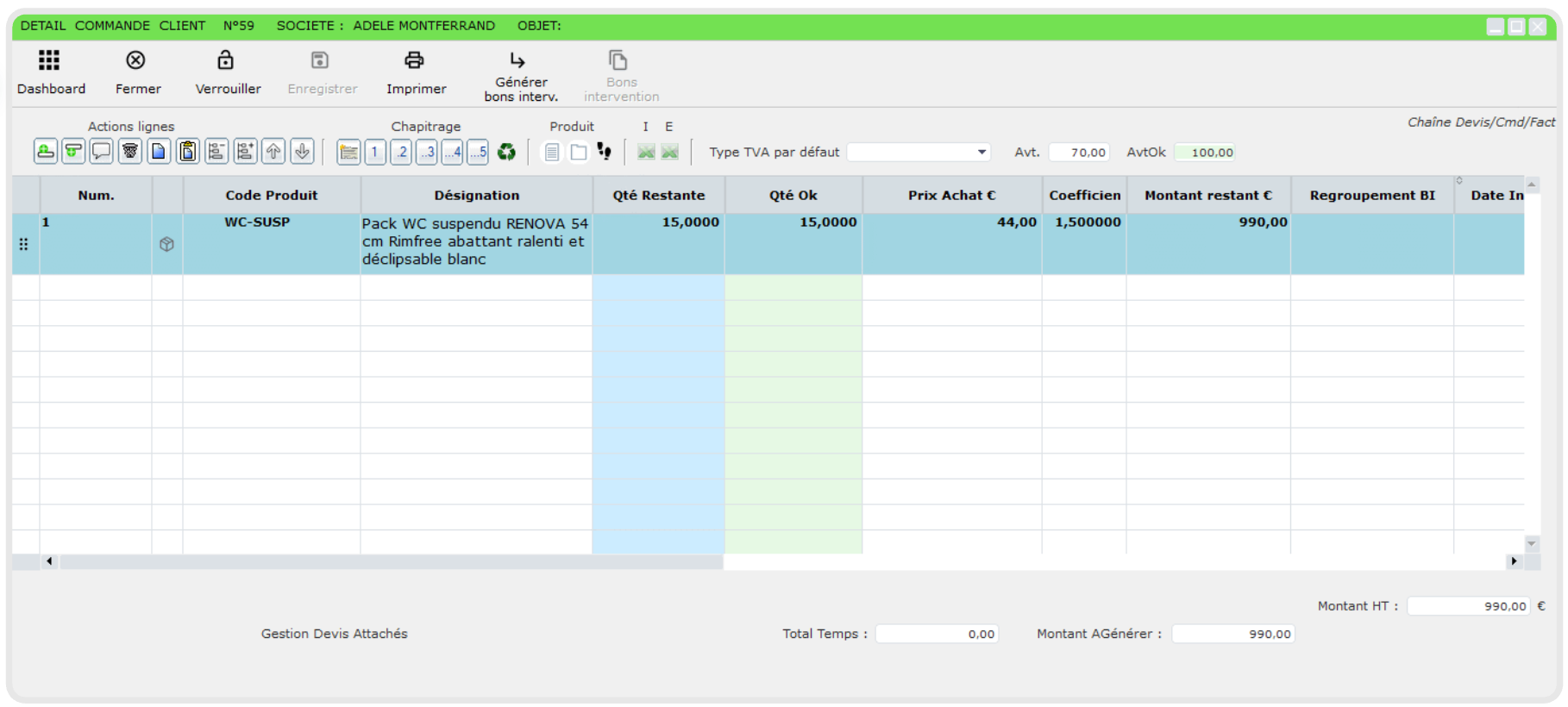Paste line with clipboard icon

click(x=188, y=152)
